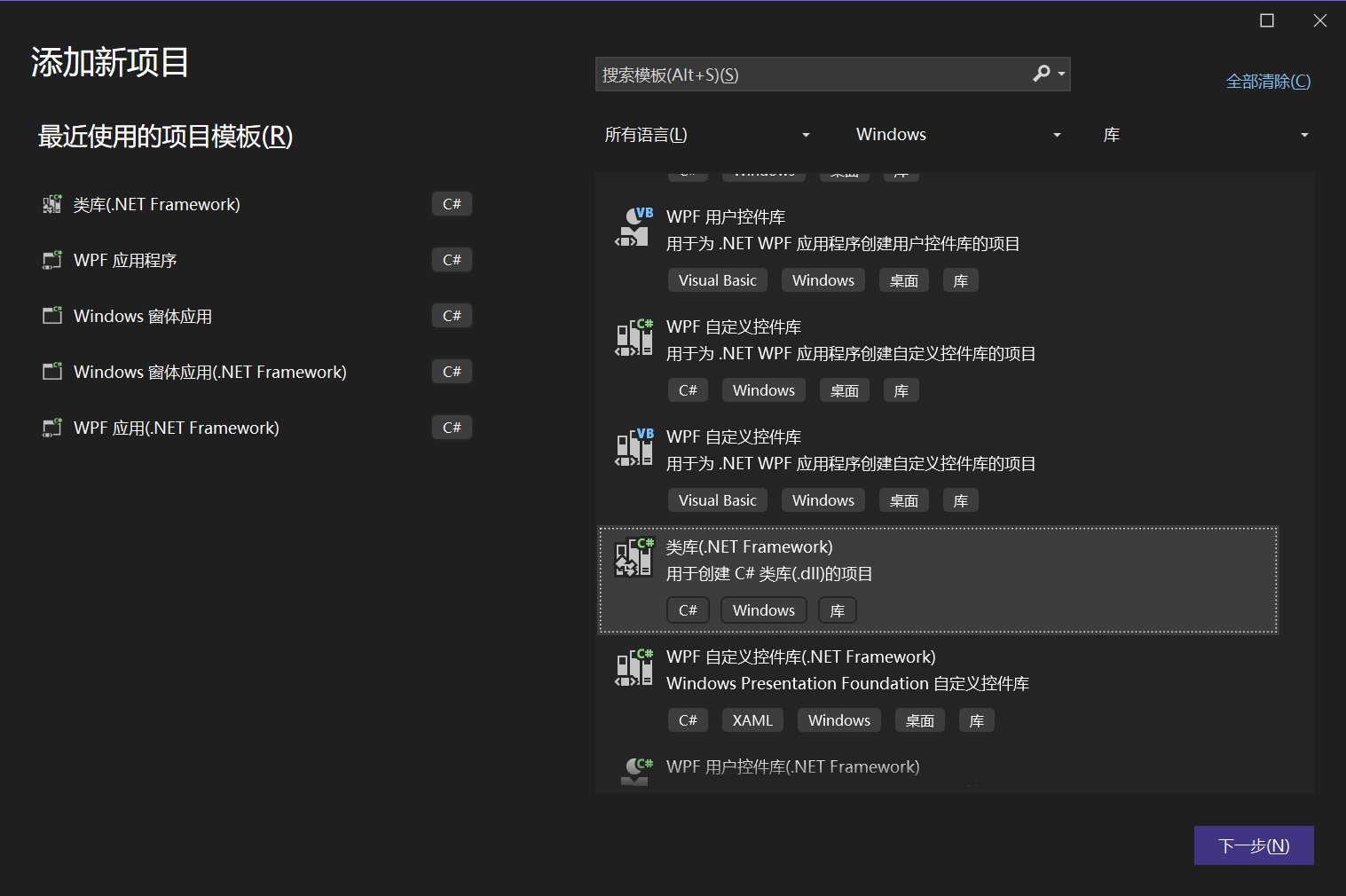
Task: Click the Visual Basic tag under WPF 用户控件库
Action: click(718, 280)
